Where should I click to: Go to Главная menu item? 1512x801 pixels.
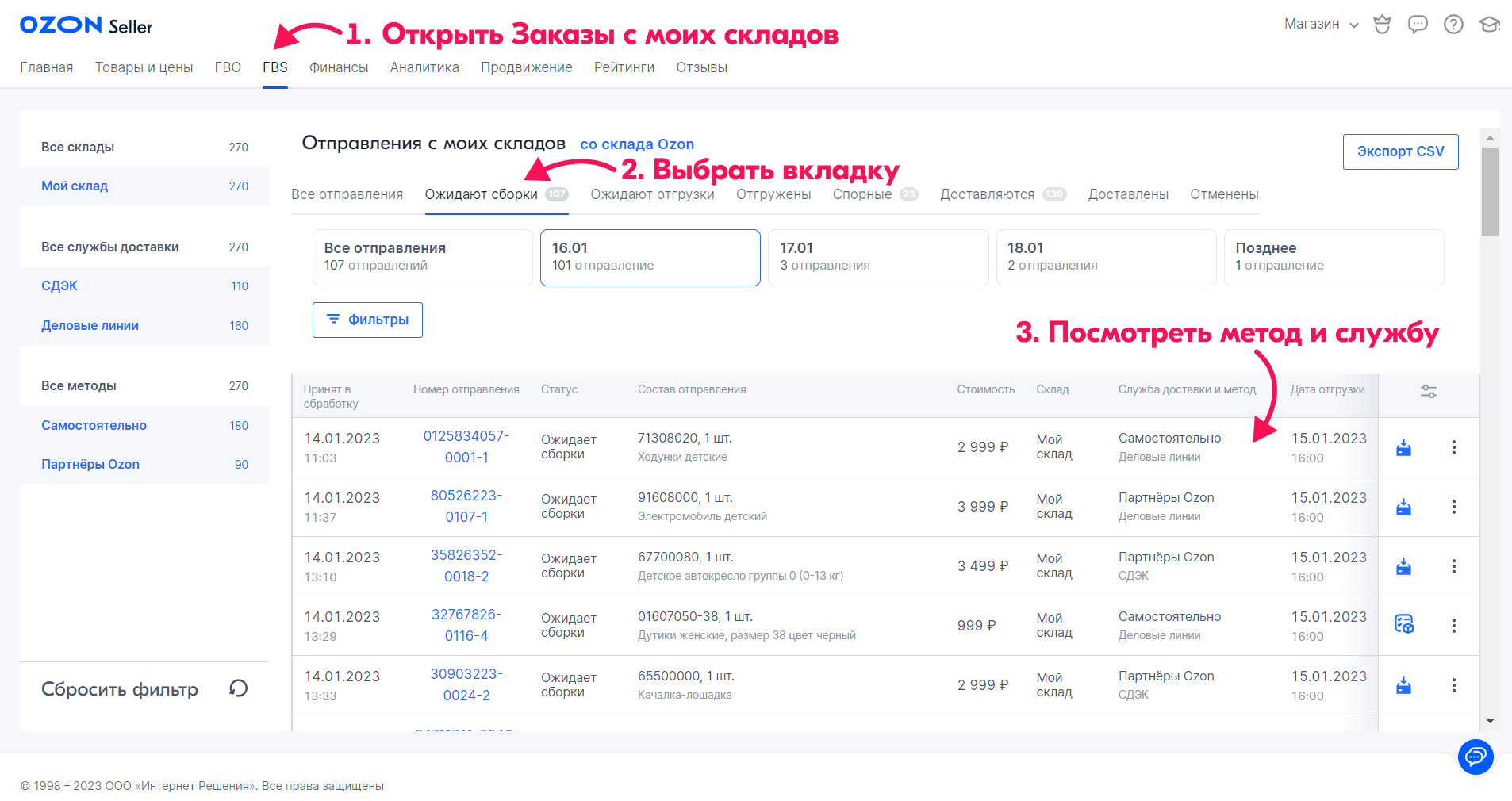pos(47,67)
